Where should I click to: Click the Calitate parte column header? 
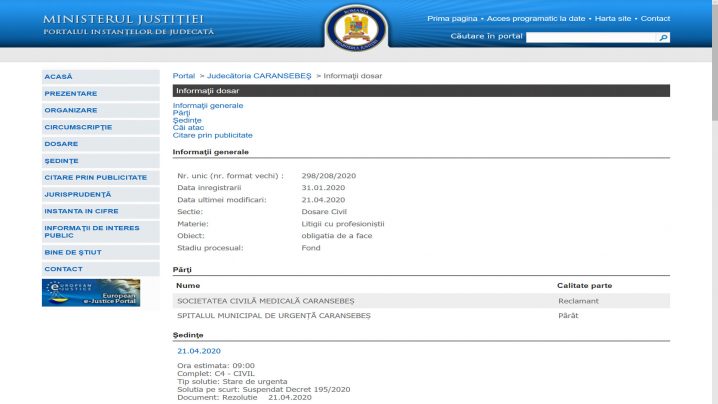pyautogui.click(x=584, y=285)
